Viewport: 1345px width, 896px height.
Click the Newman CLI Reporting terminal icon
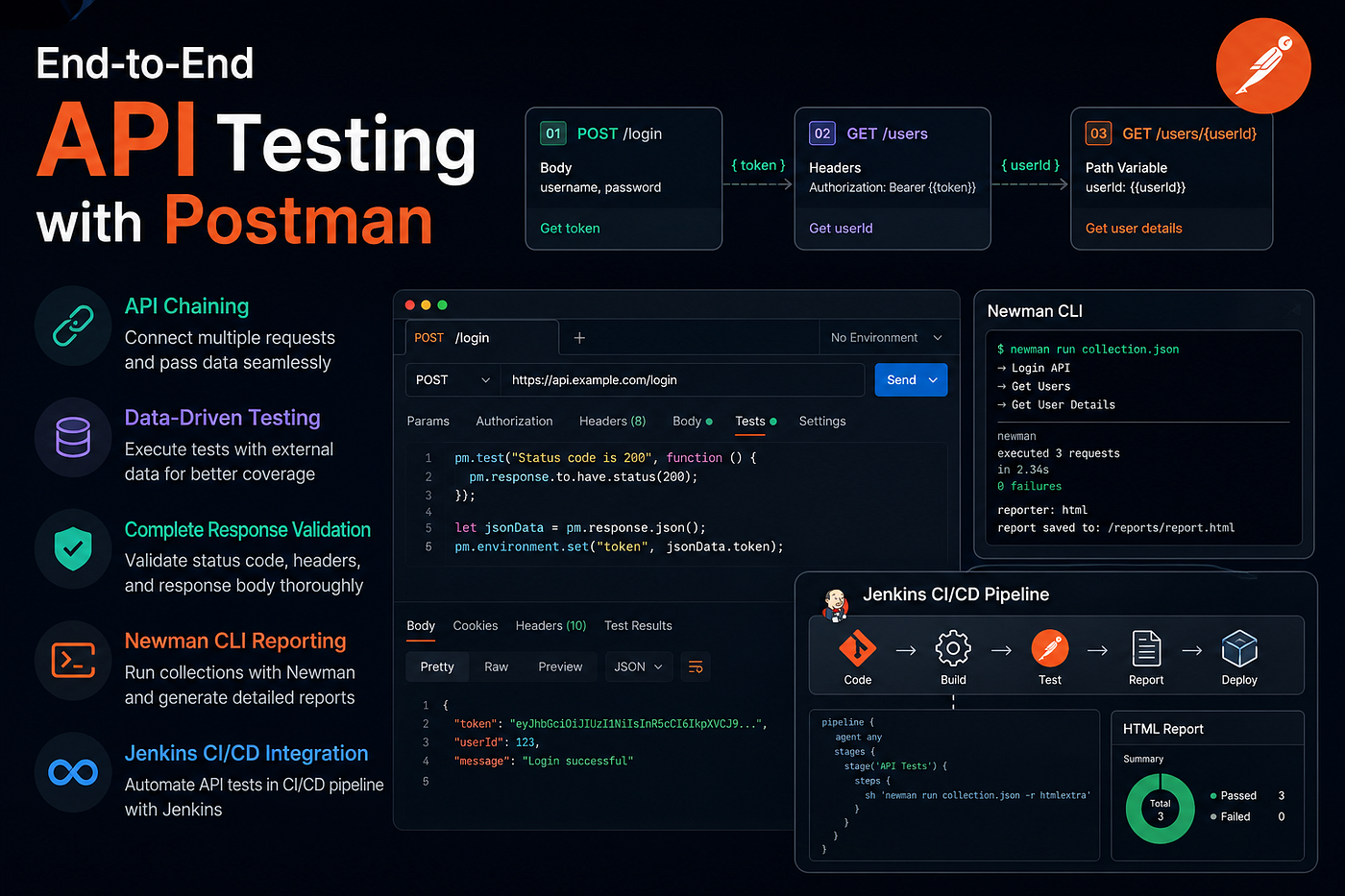(73, 660)
